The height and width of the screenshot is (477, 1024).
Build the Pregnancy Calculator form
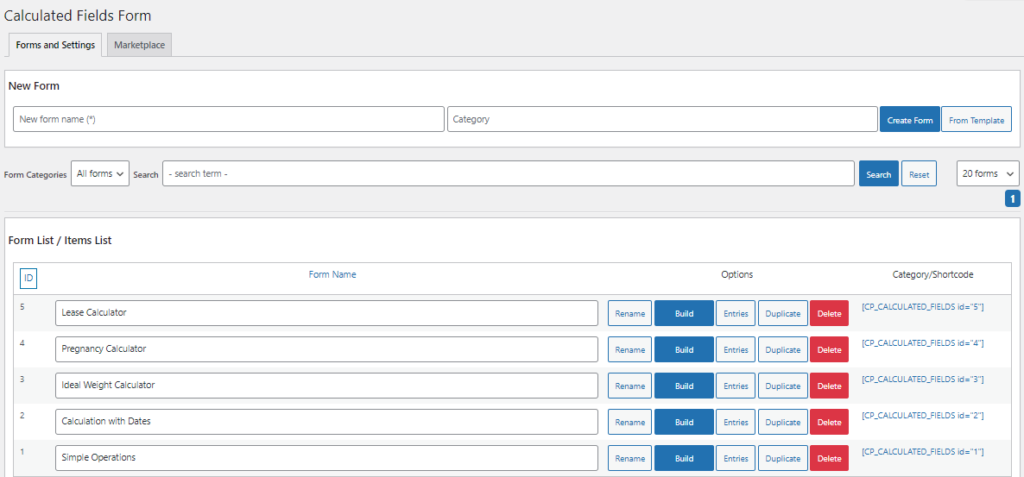pos(684,350)
